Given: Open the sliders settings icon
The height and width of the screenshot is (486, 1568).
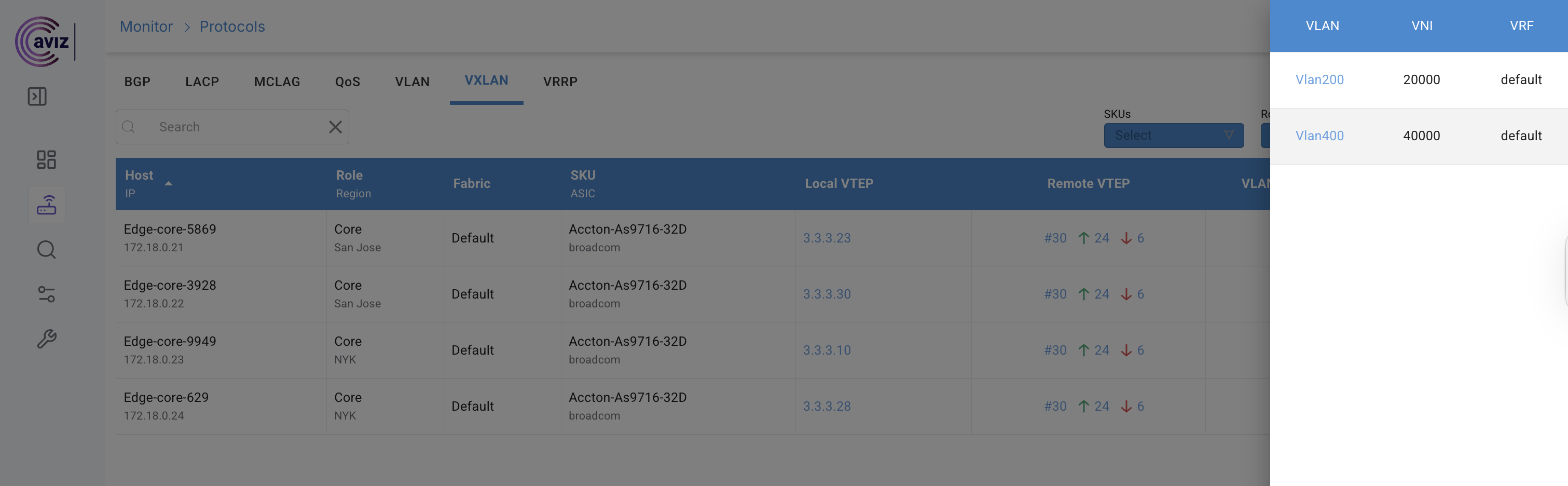Looking at the screenshot, I should pyautogui.click(x=46, y=294).
